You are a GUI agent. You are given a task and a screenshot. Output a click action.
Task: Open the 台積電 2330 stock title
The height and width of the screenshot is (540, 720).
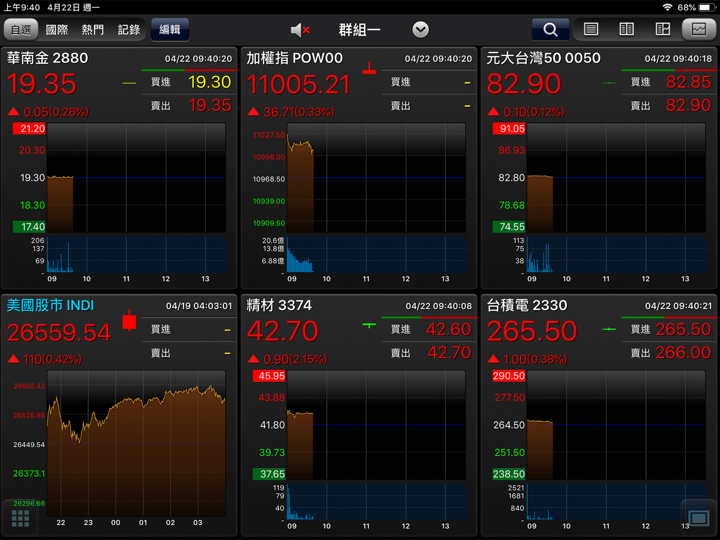pos(526,305)
